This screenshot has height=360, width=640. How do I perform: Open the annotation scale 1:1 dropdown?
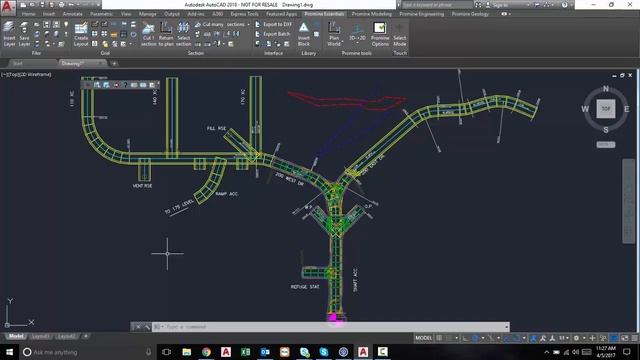[564, 338]
